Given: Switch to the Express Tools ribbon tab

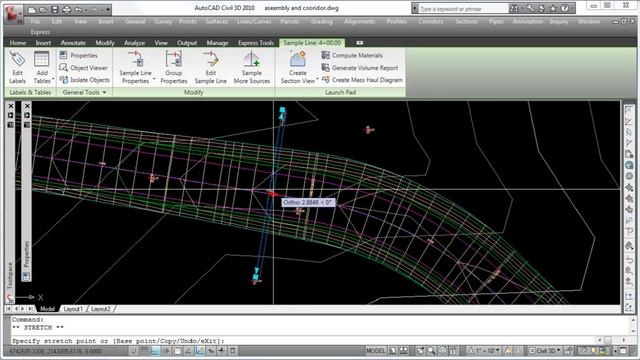Looking at the screenshot, I should 256,43.
